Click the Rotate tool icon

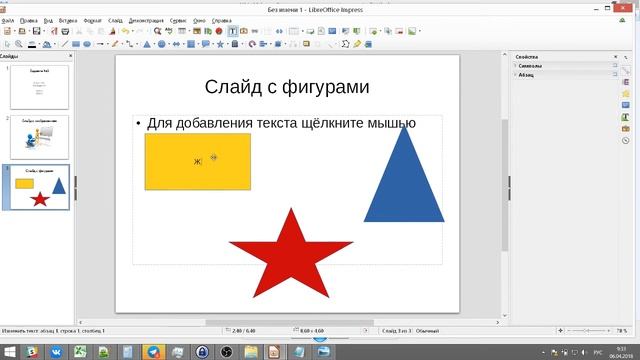[x=252, y=44]
